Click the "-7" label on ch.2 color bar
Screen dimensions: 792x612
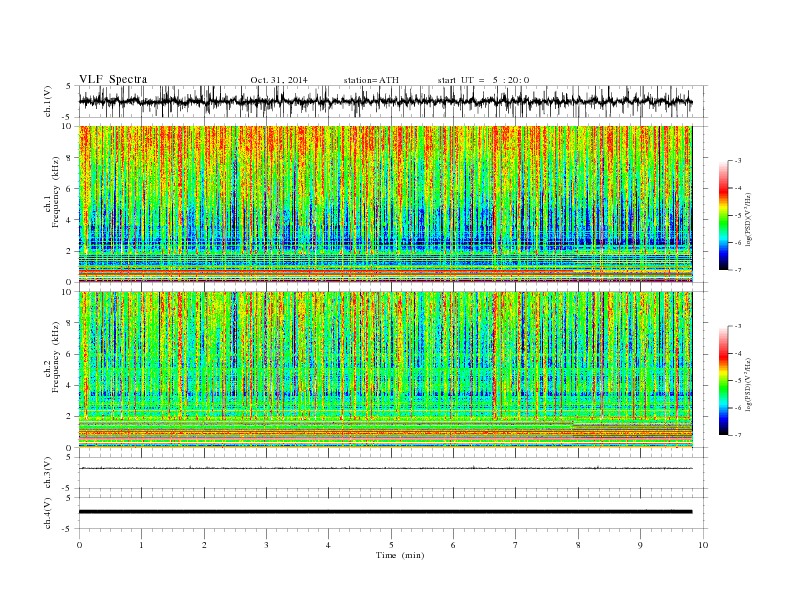738,435
